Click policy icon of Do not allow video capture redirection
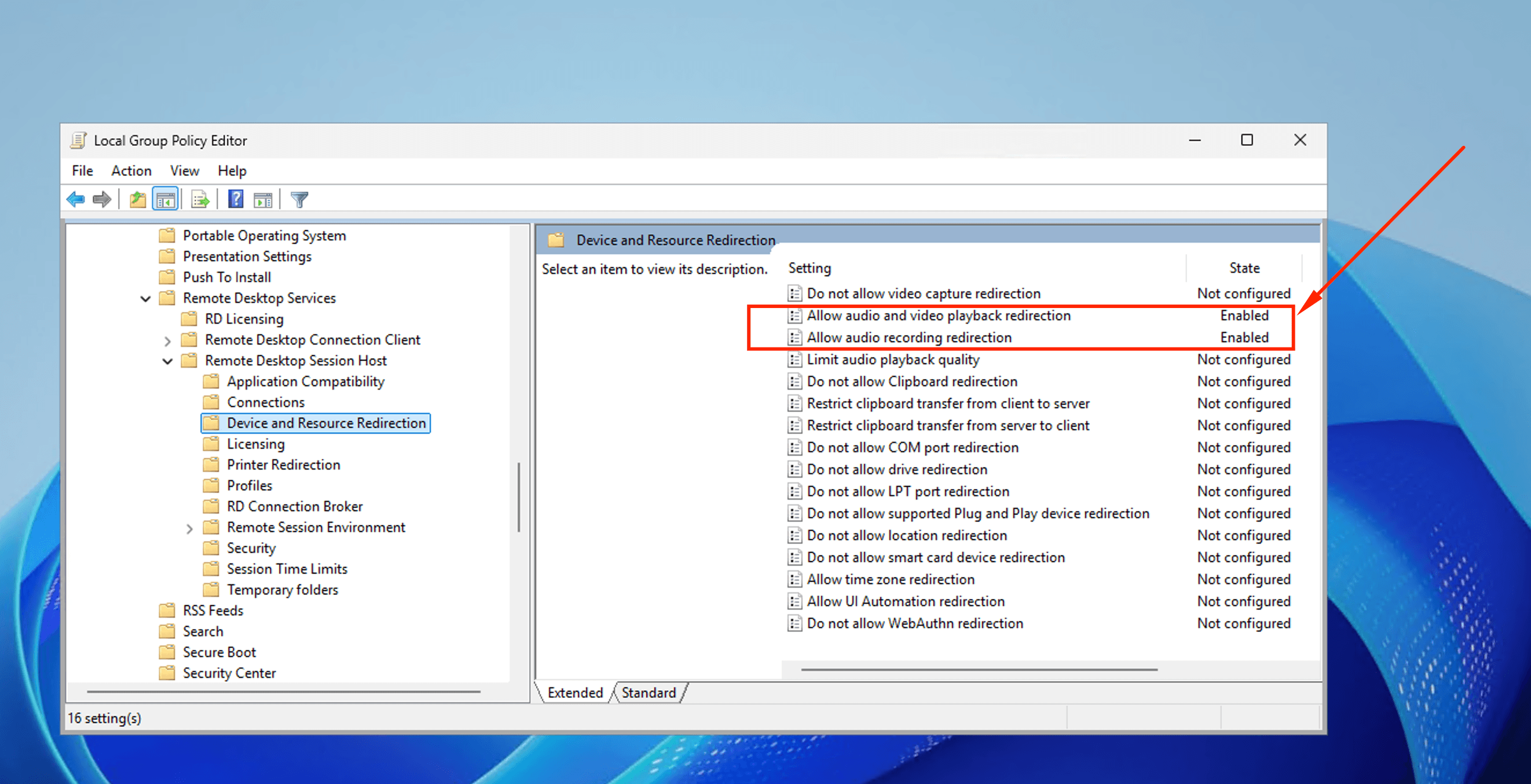 (794, 294)
